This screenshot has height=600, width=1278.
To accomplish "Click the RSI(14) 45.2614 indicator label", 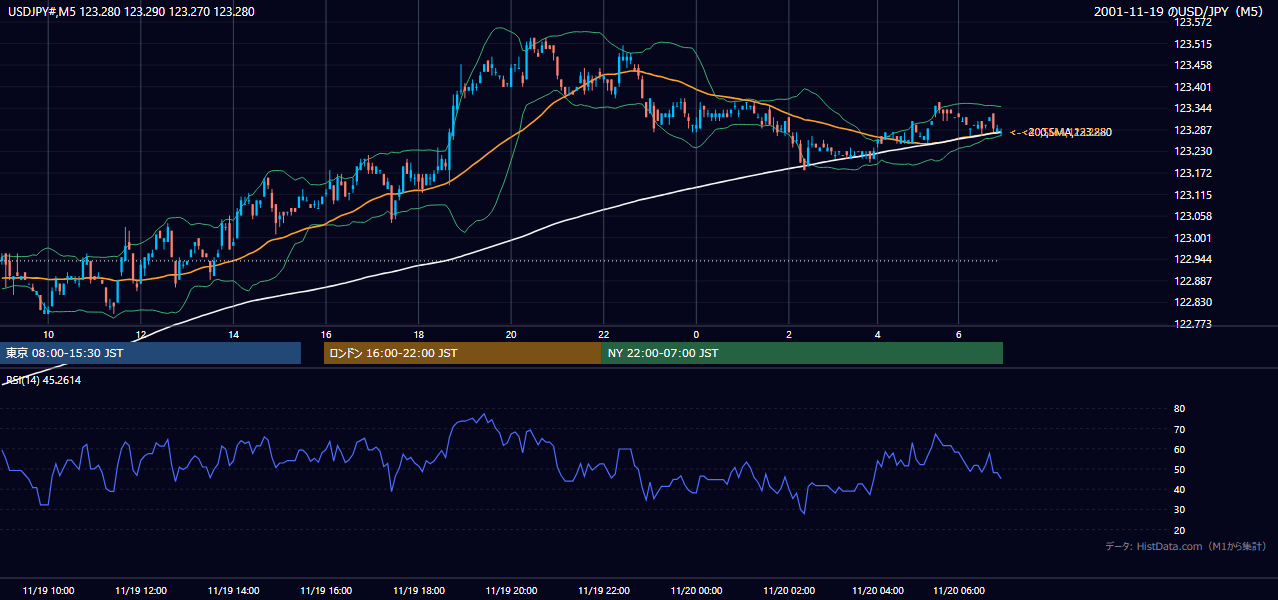I will [43, 380].
